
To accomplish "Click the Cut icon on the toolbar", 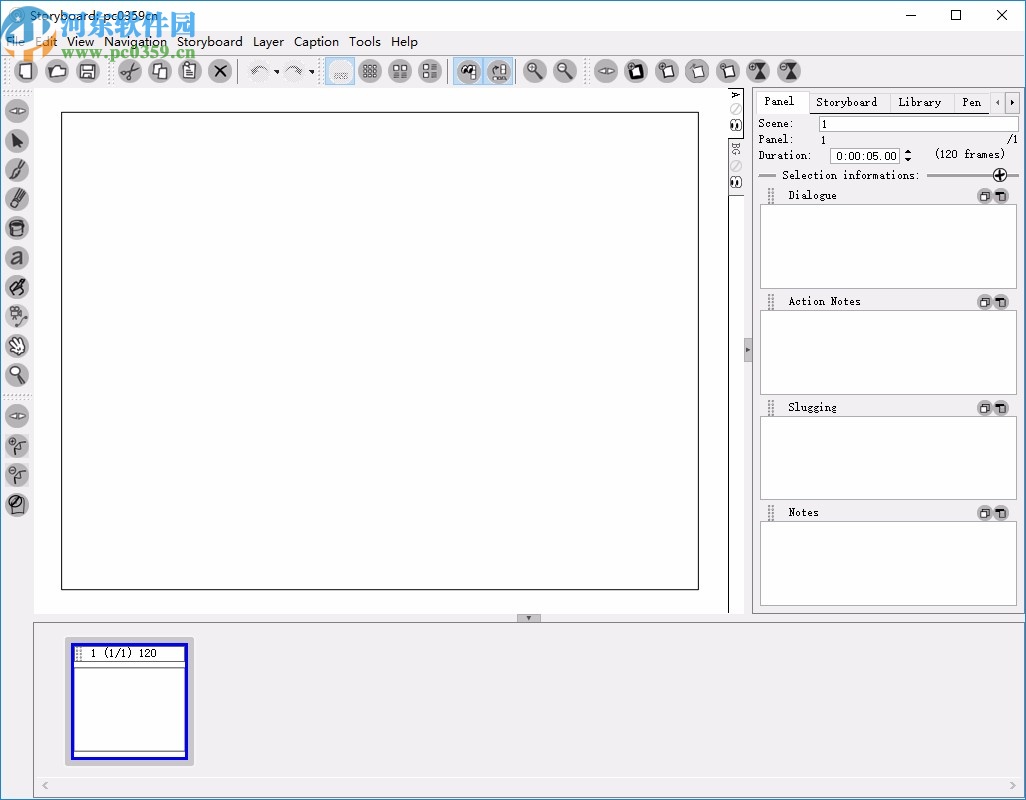I will pos(129,71).
